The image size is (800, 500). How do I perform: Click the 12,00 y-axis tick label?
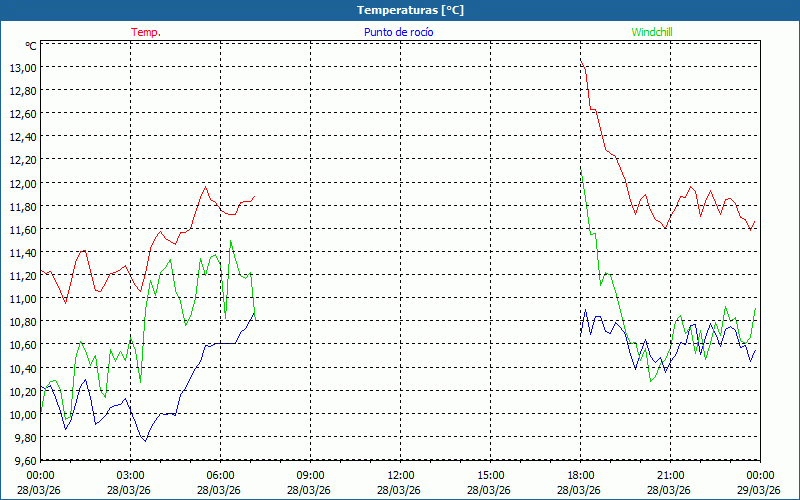(x=22, y=183)
